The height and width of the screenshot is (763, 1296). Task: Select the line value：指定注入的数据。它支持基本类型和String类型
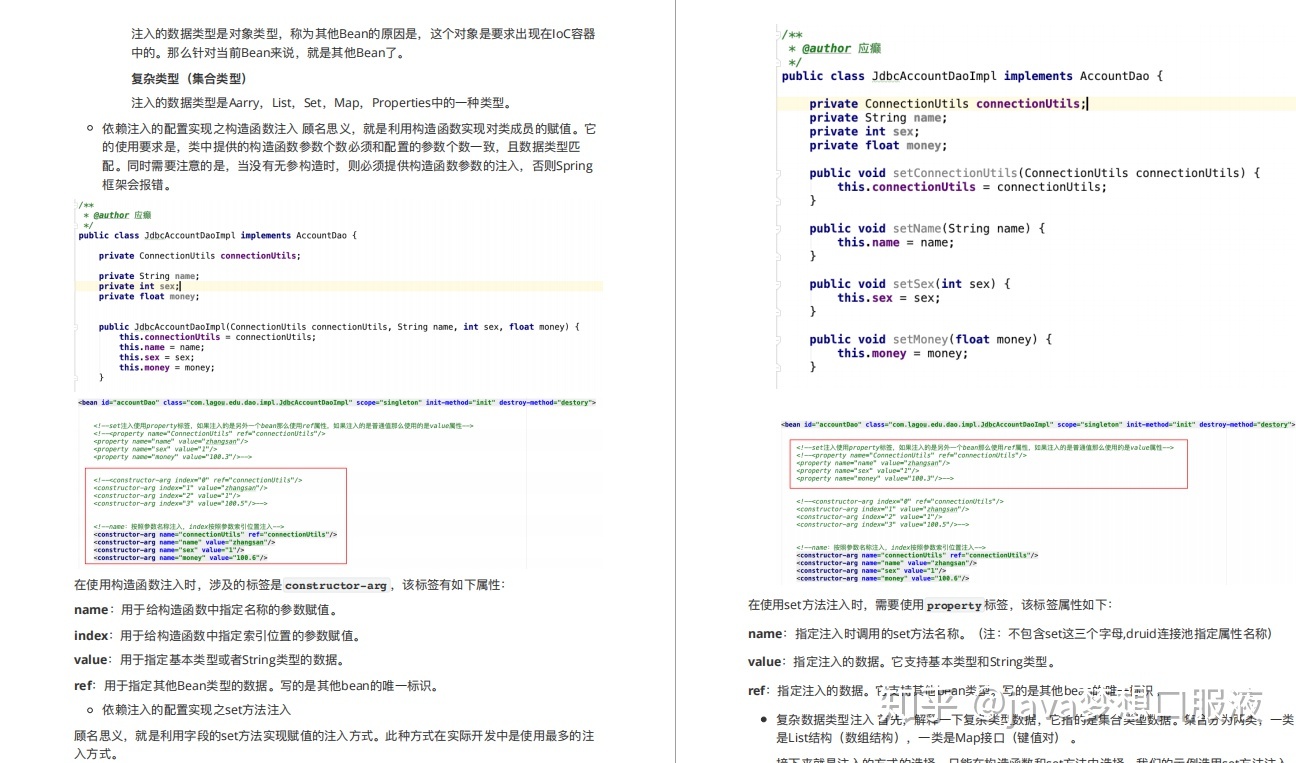click(x=902, y=662)
